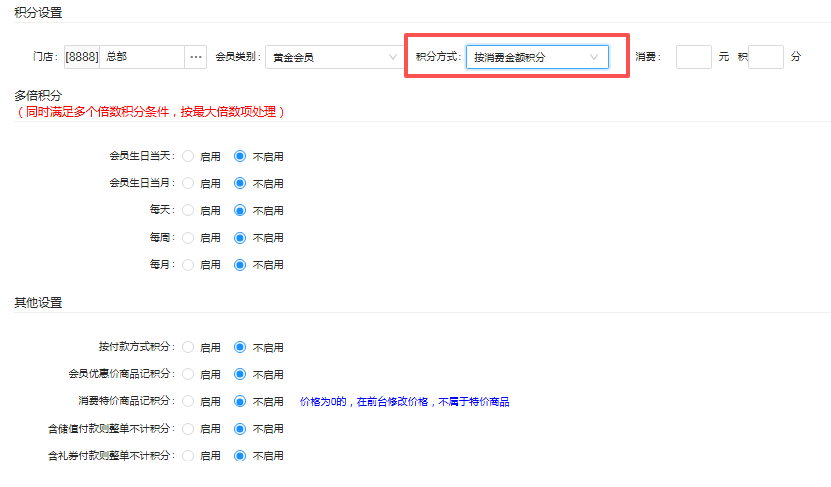Image resolution: width=831 pixels, height=487 pixels.
Task: Enable 含储值付款则整单不计积分
Action: (188, 428)
